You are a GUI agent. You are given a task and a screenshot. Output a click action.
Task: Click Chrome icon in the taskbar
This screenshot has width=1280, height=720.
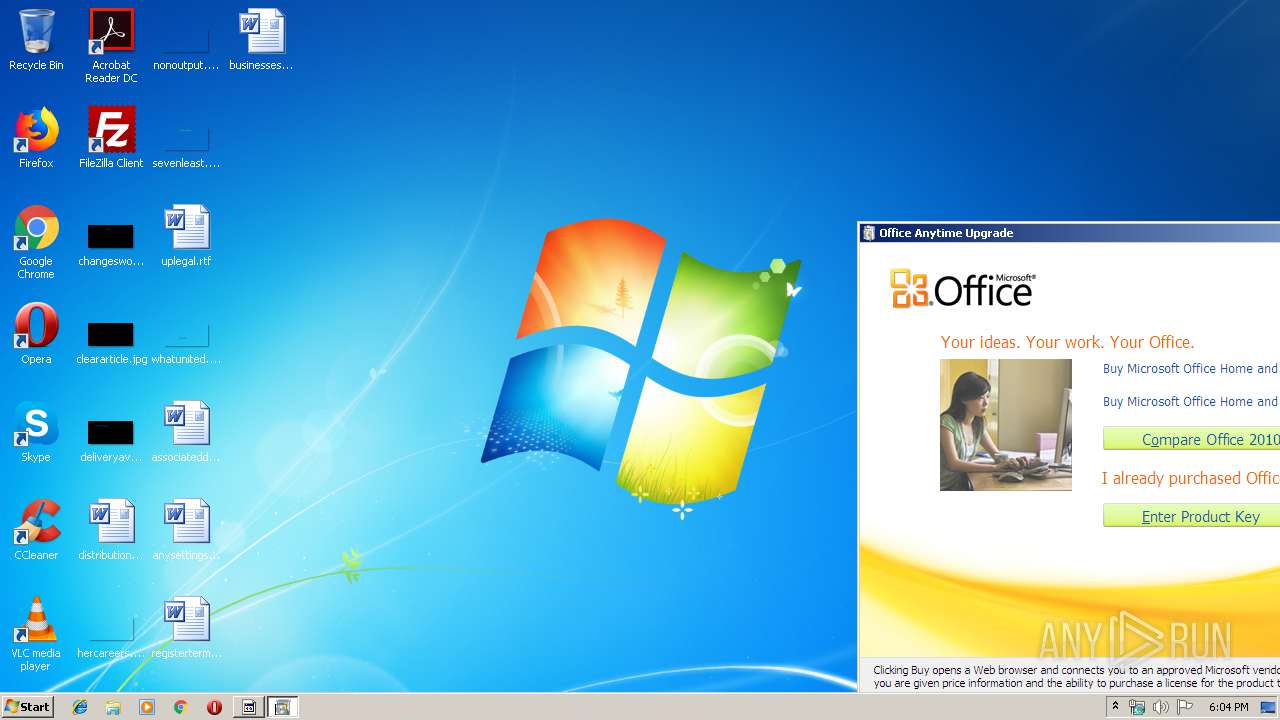180,707
